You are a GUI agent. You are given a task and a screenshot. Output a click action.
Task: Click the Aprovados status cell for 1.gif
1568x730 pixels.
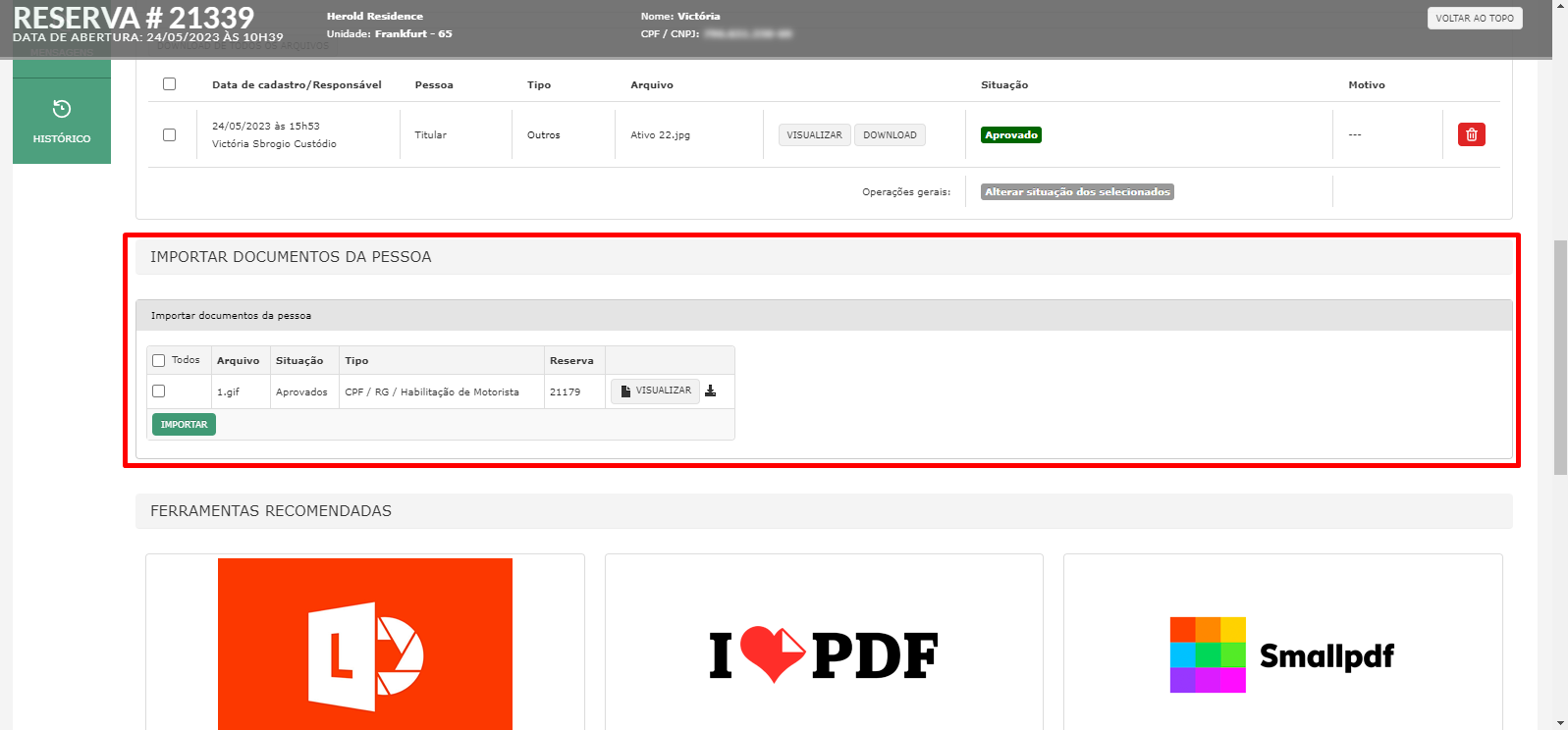(x=301, y=391)
